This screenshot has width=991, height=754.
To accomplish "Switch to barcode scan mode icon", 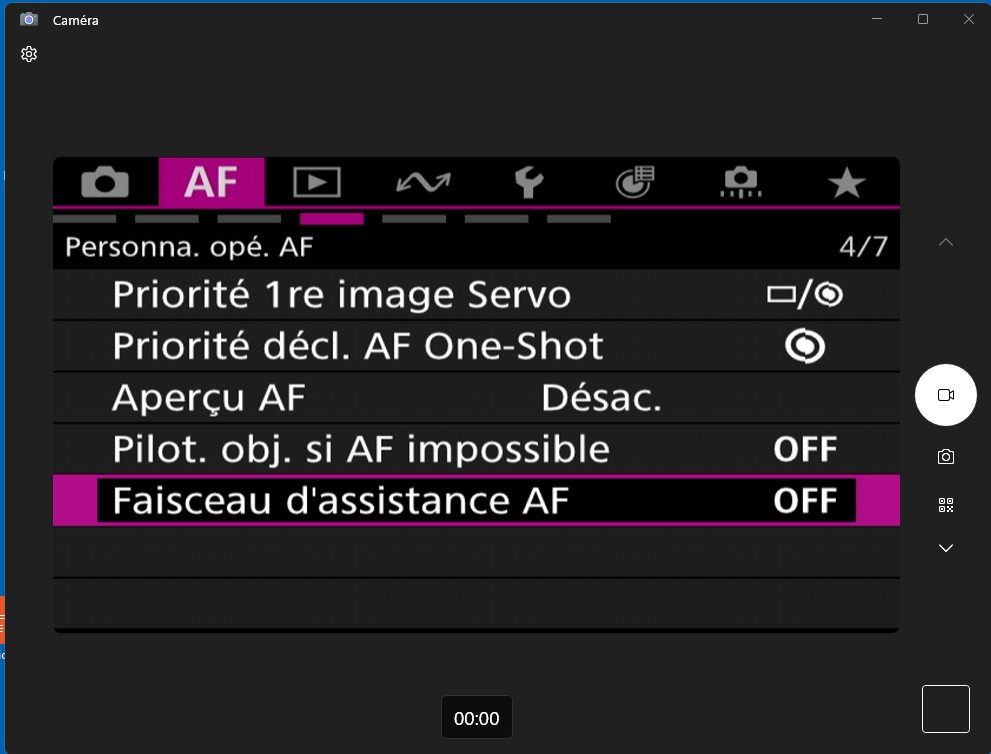I will coord(946,505).
